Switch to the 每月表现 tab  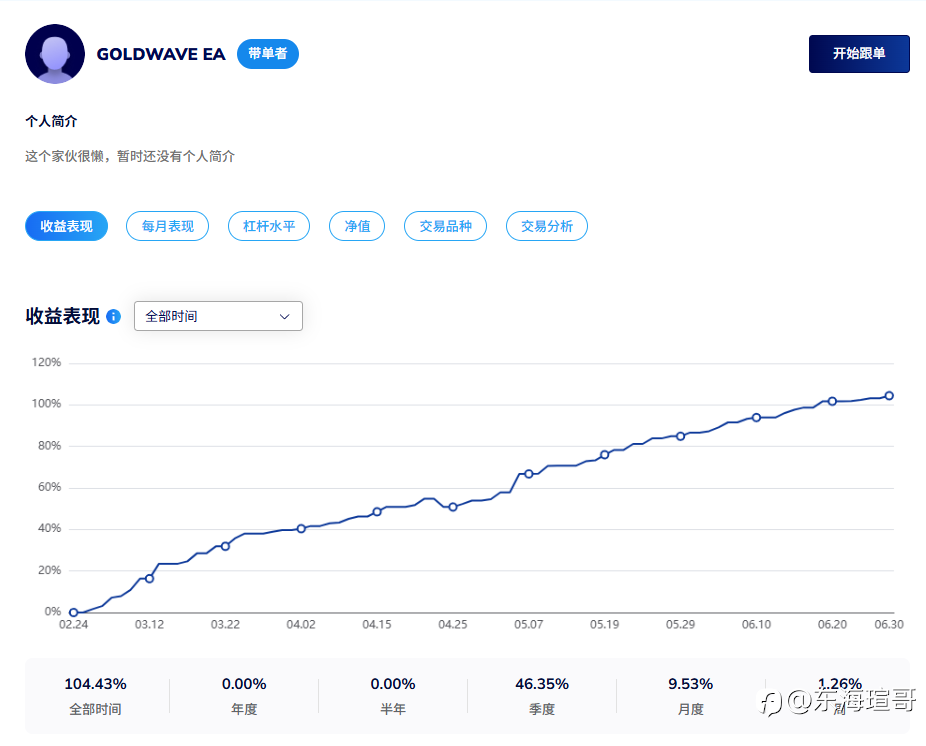167,226
